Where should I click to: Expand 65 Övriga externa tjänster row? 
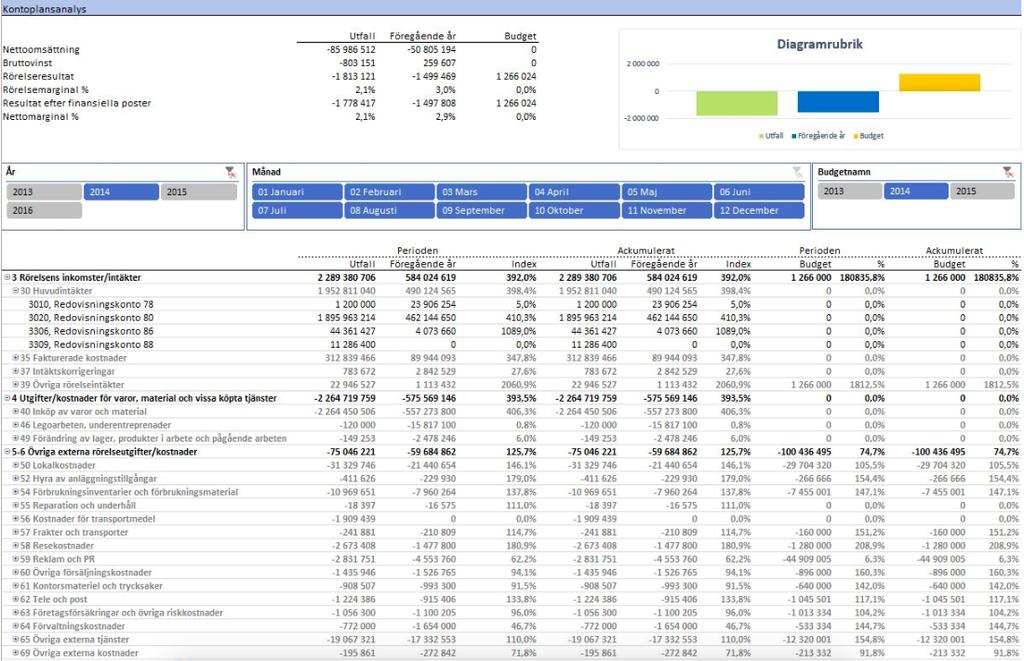point(16,639)
